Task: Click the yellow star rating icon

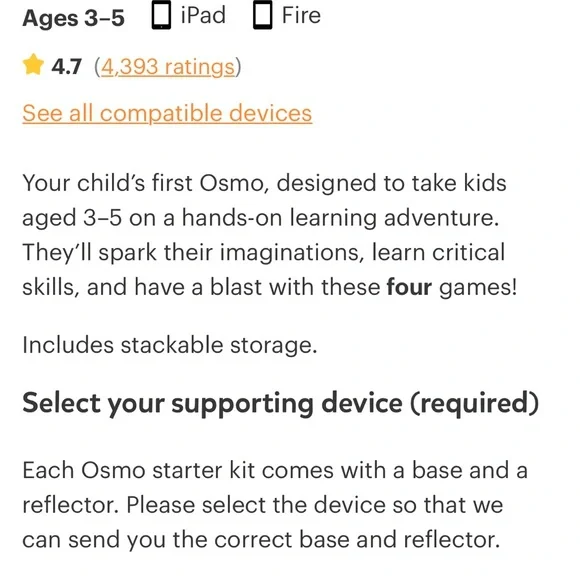Action: point(33,65)
